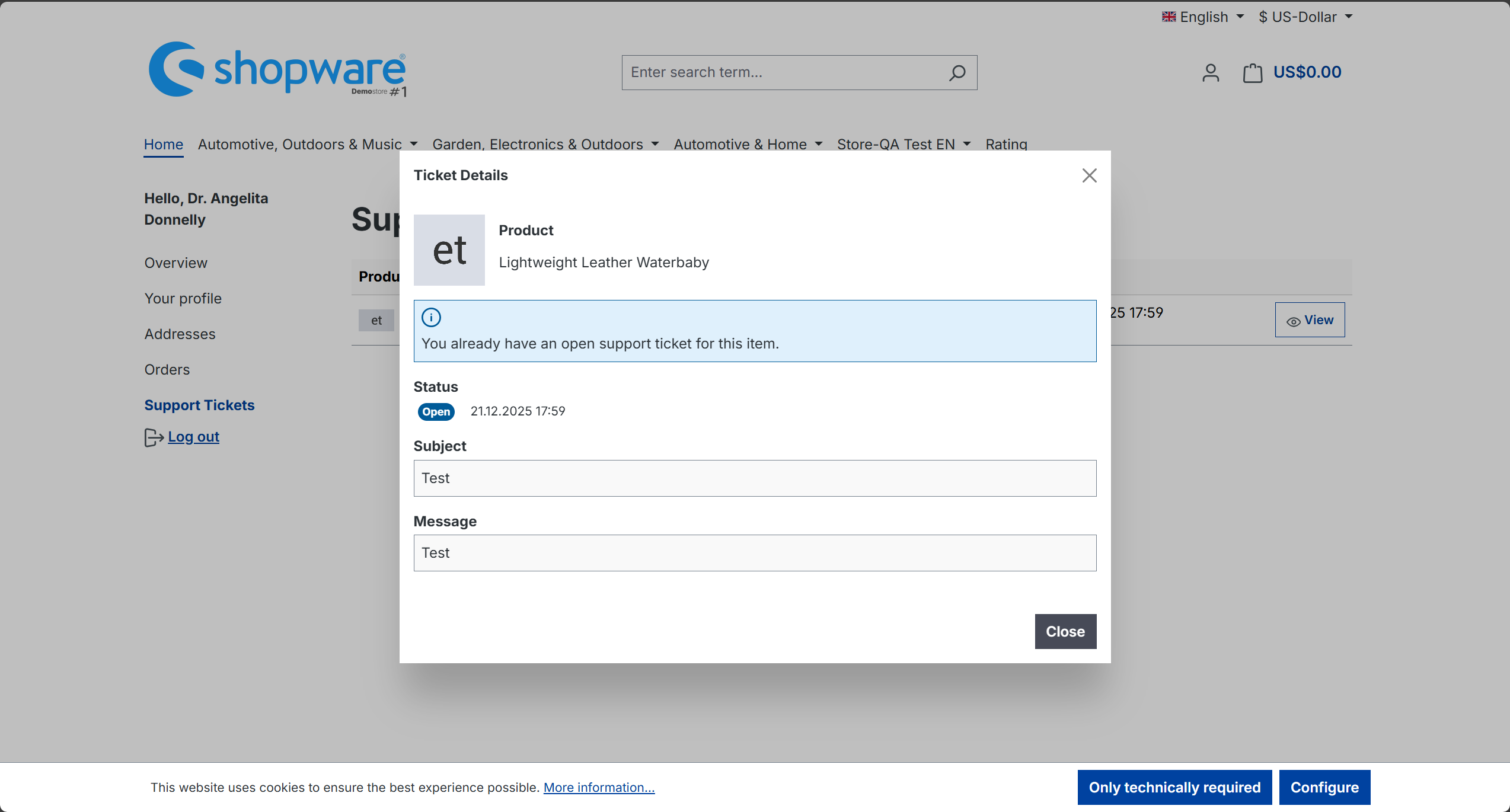Open the shopping cart bag icon
Image resolution: width=1510 pixels, height=812 pixels.
point(1252,73)
